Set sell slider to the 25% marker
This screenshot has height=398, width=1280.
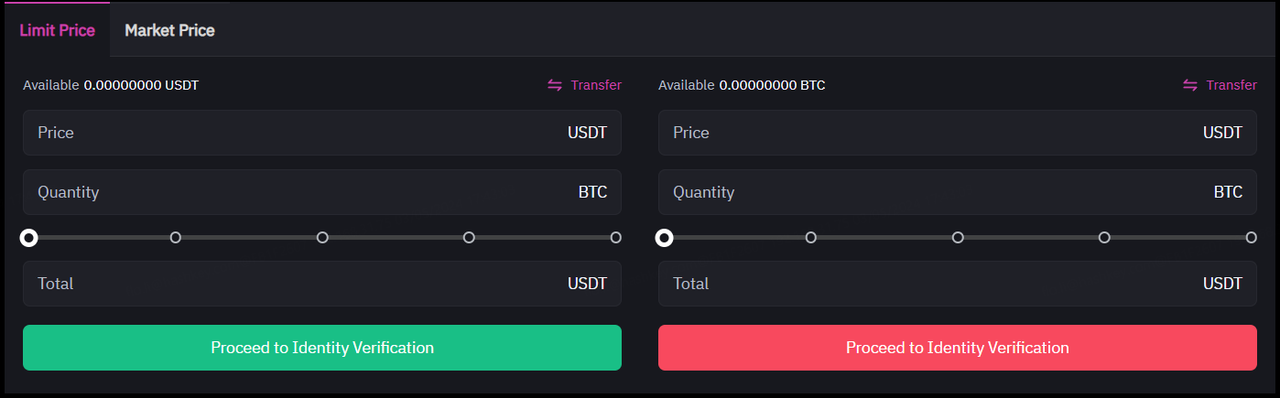(x=811, y=237)
